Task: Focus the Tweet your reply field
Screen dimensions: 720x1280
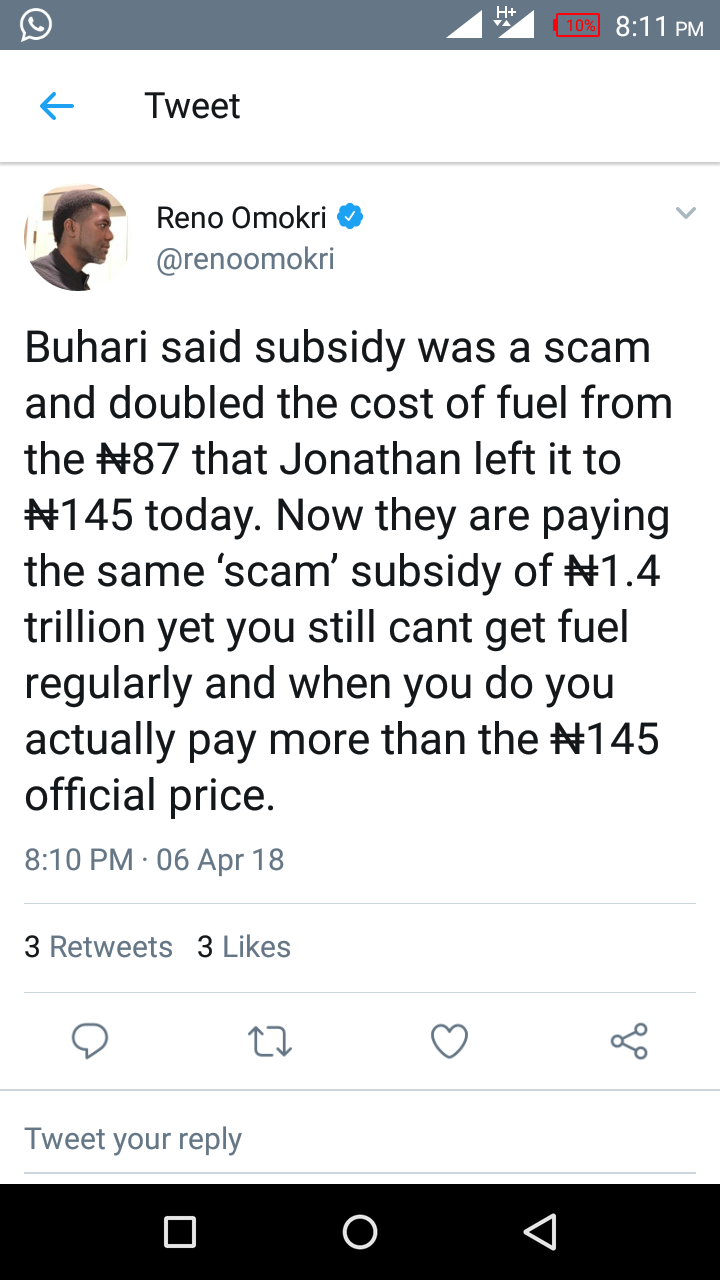Action: point(360,1139)
